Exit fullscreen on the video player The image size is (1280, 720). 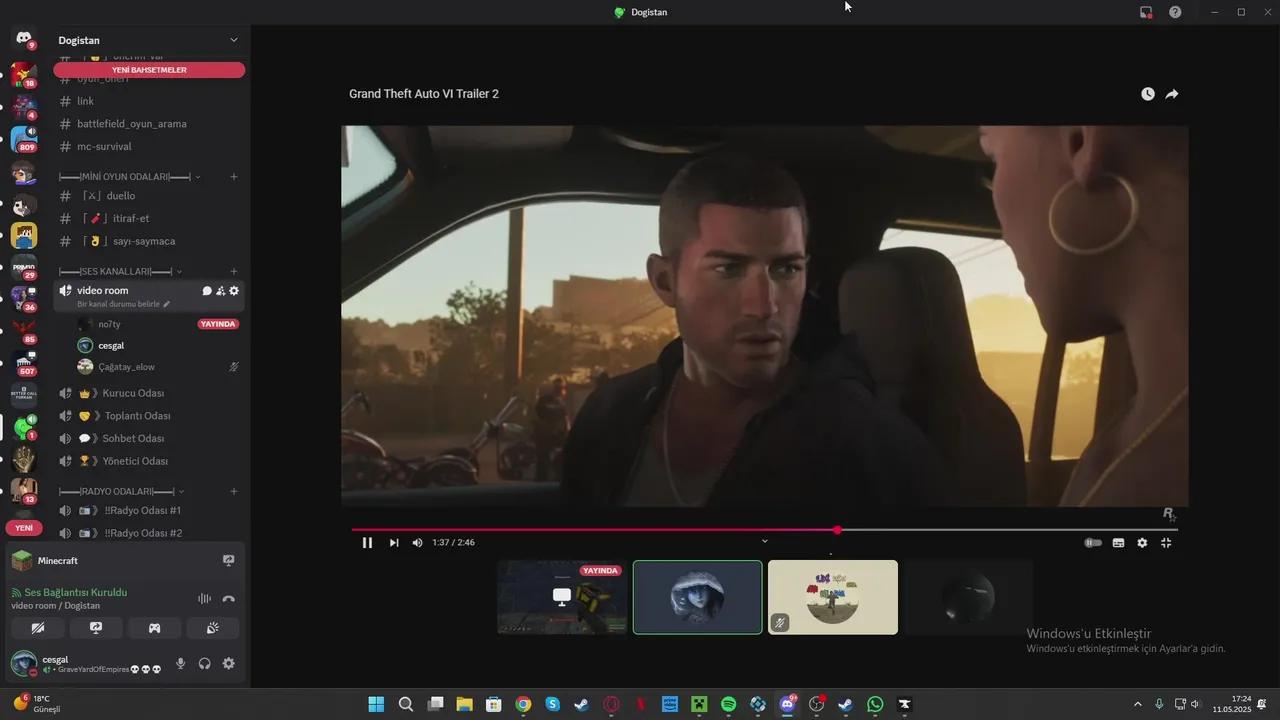[x=1166, y=543]
